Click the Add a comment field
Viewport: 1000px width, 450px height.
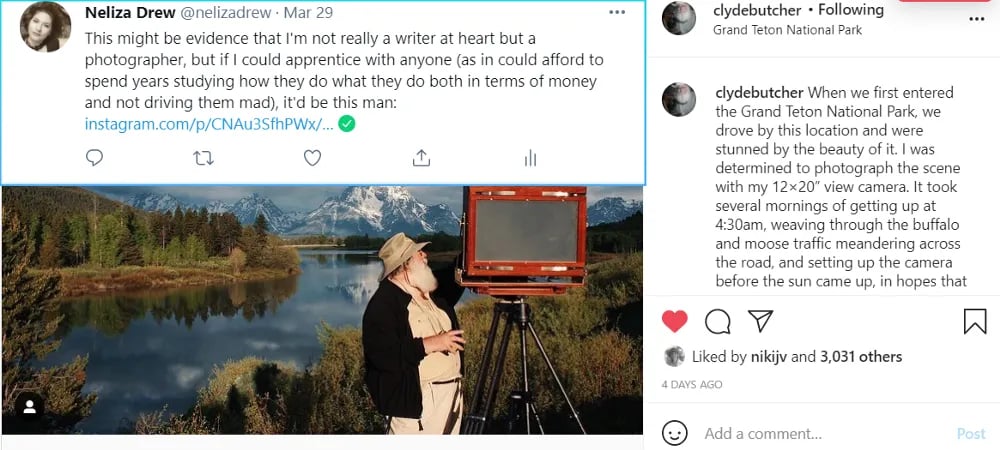pos(823,434)
